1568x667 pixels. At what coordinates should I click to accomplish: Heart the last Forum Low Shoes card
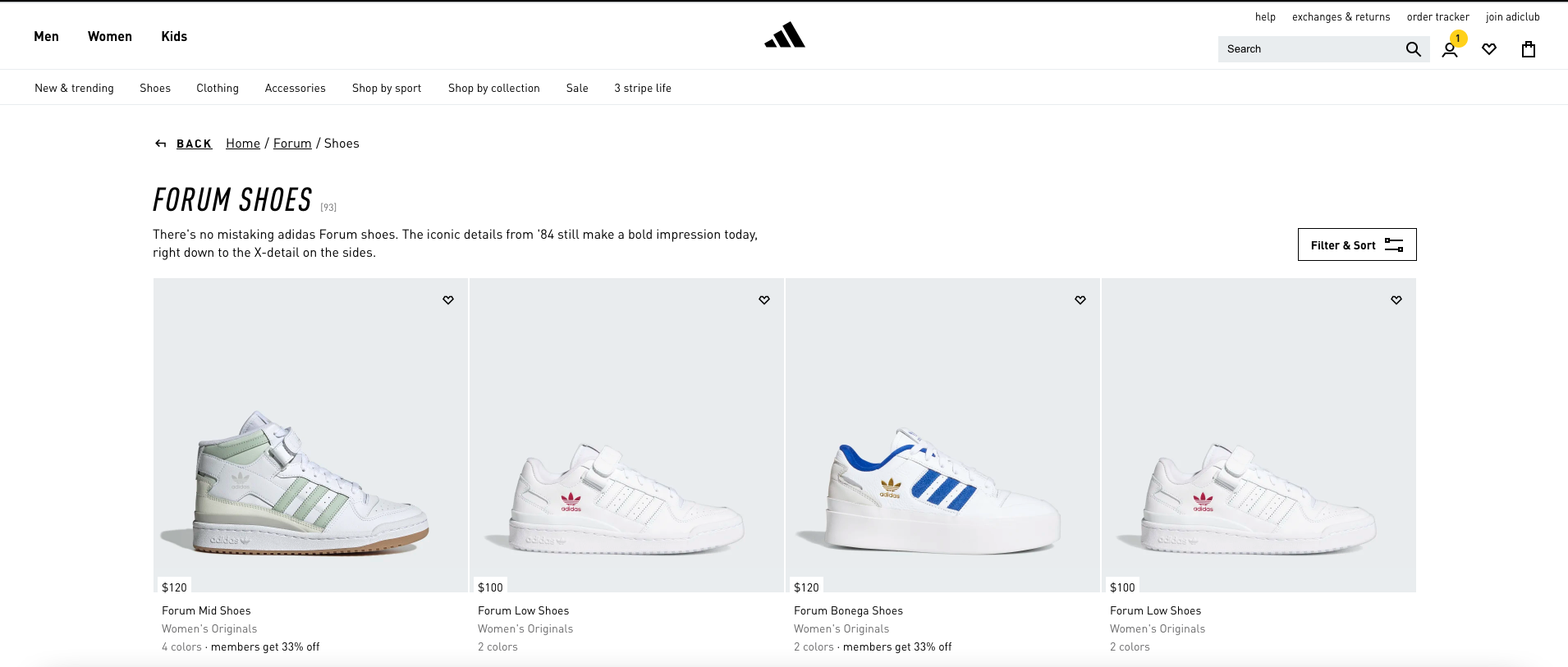(x=1396, y=300)
